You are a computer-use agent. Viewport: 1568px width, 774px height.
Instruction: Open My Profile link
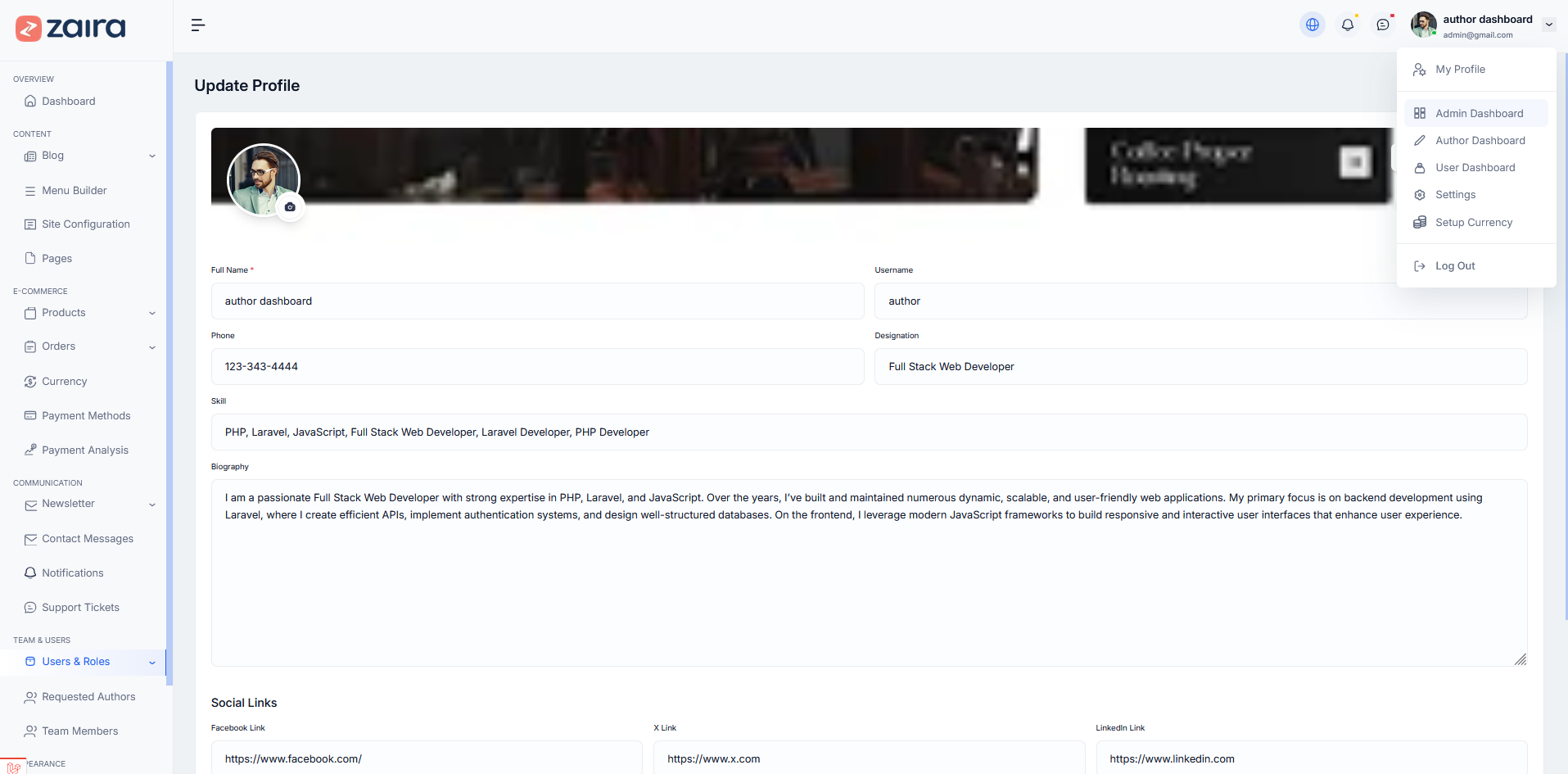(1459, 70)
